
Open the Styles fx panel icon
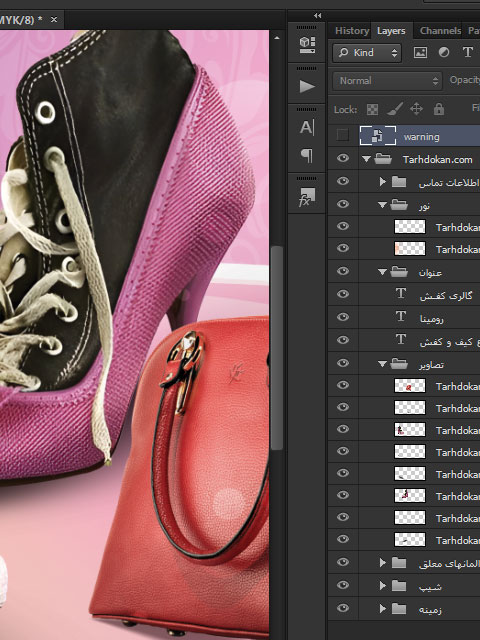tap(307, 197)
